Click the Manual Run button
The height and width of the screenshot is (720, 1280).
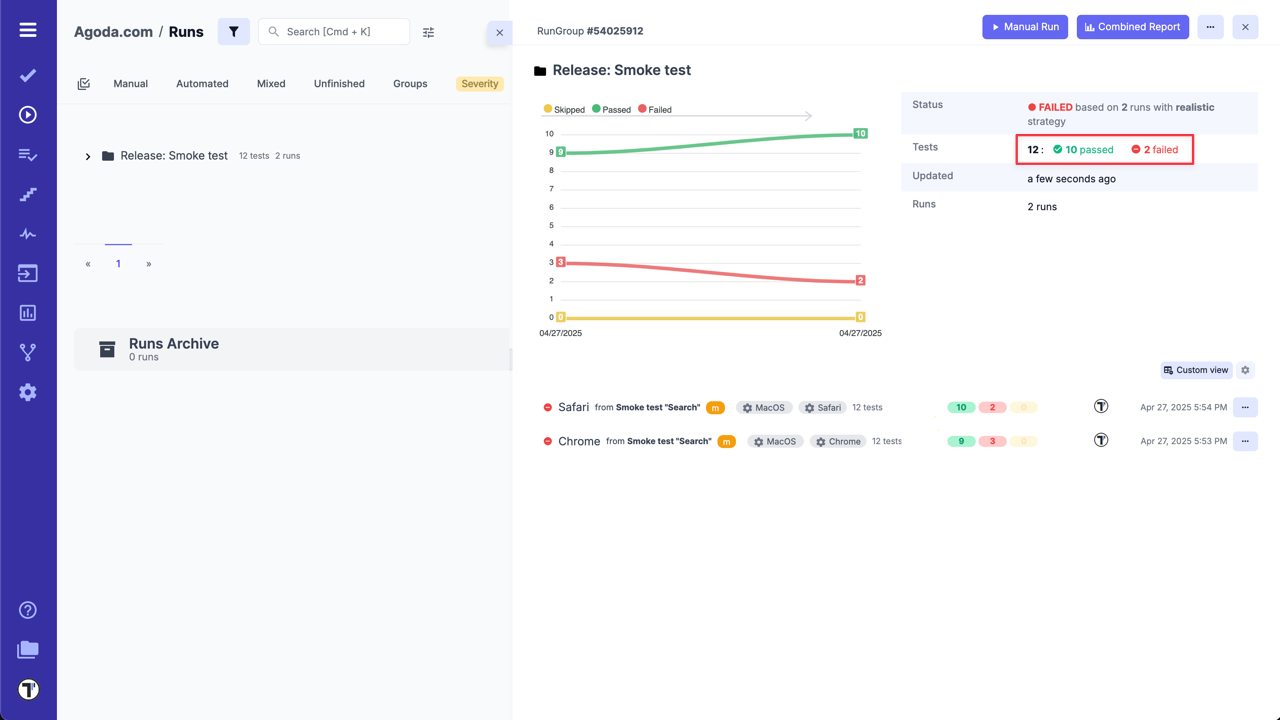(1025, 27)
